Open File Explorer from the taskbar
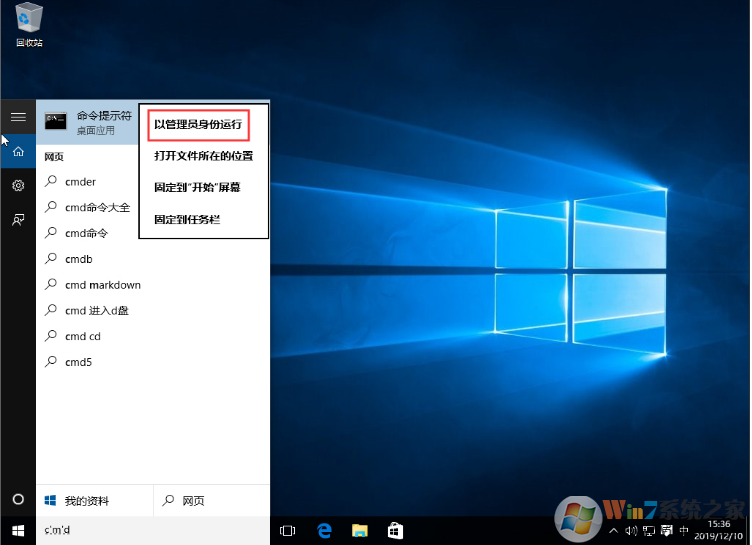752x545 pixels. pyautogui.click(x=359, y=530)
